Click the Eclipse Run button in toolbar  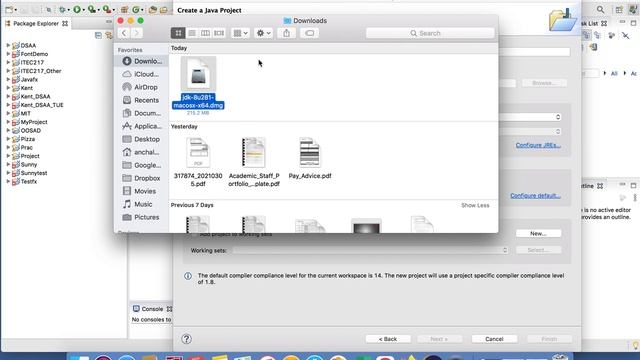pos(77,9)
